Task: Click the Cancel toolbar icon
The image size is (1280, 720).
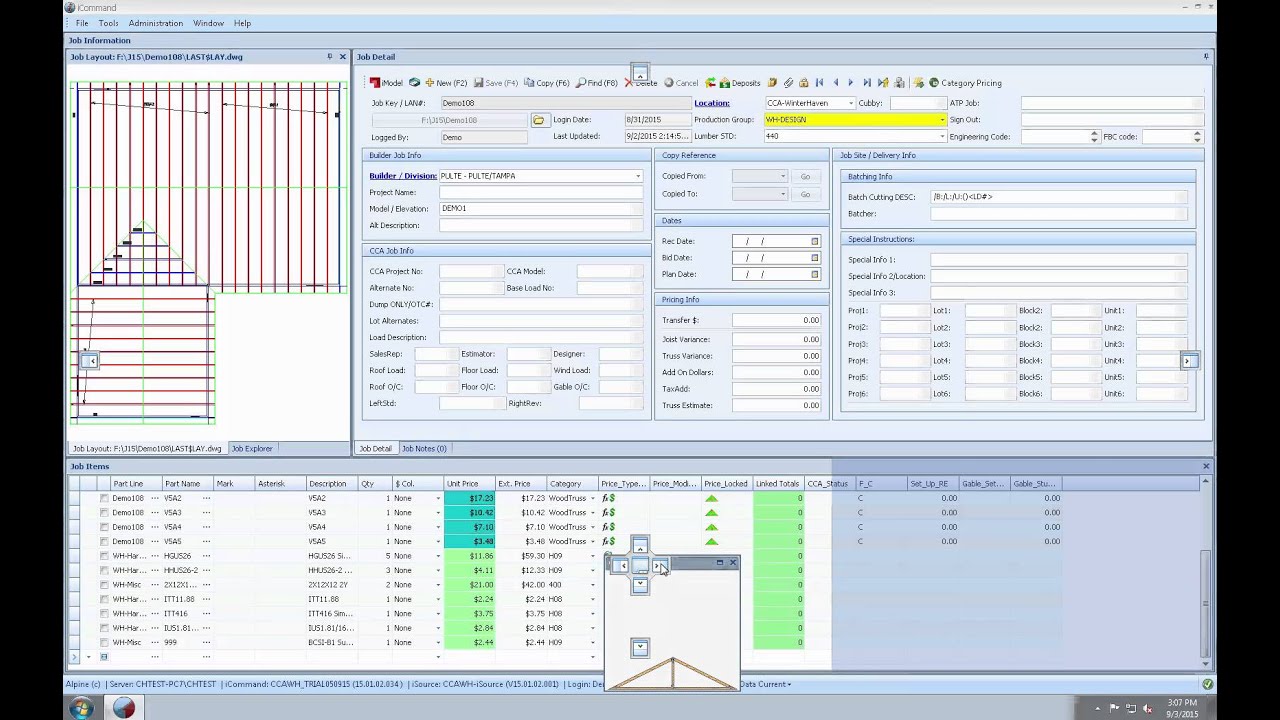Action: point(681,83)
